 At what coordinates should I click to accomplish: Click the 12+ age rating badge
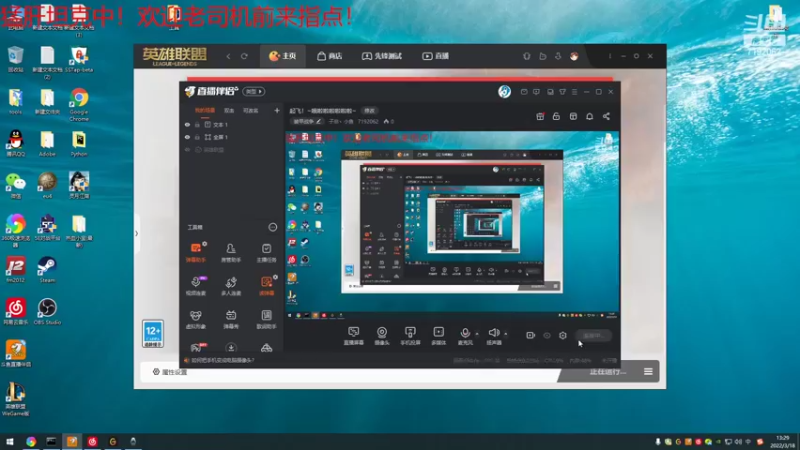click(153, 334)
